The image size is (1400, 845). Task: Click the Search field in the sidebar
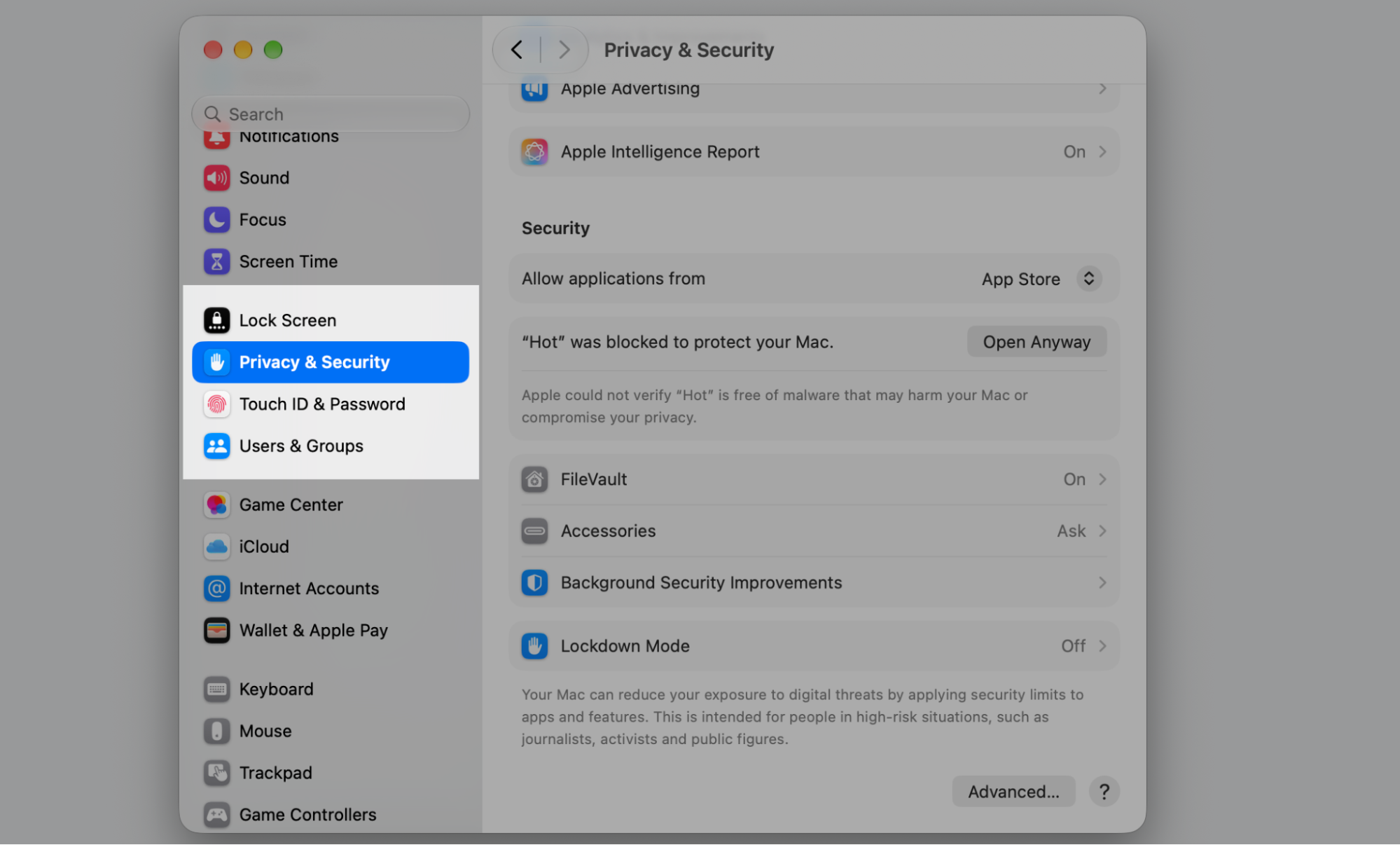click(x=331, y=114)
